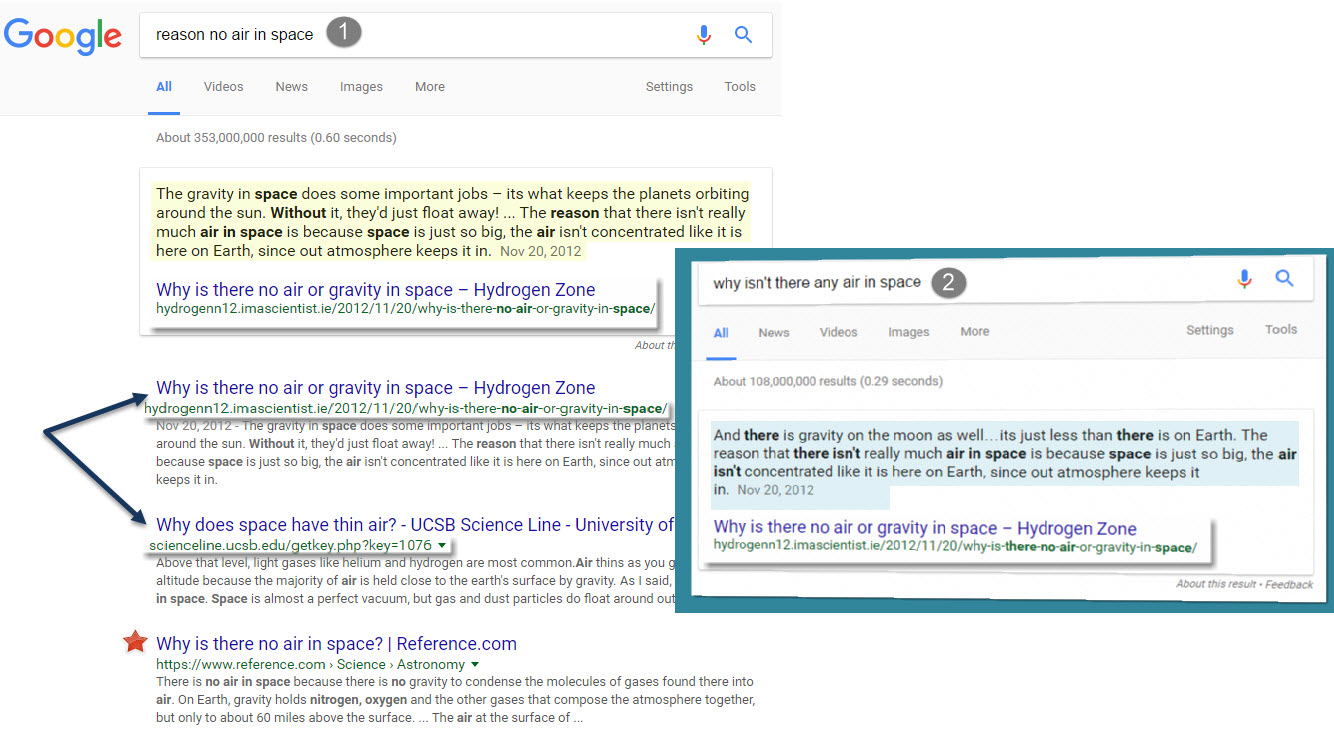
Task: Select Images tab in first search
Action: (361, 87)
